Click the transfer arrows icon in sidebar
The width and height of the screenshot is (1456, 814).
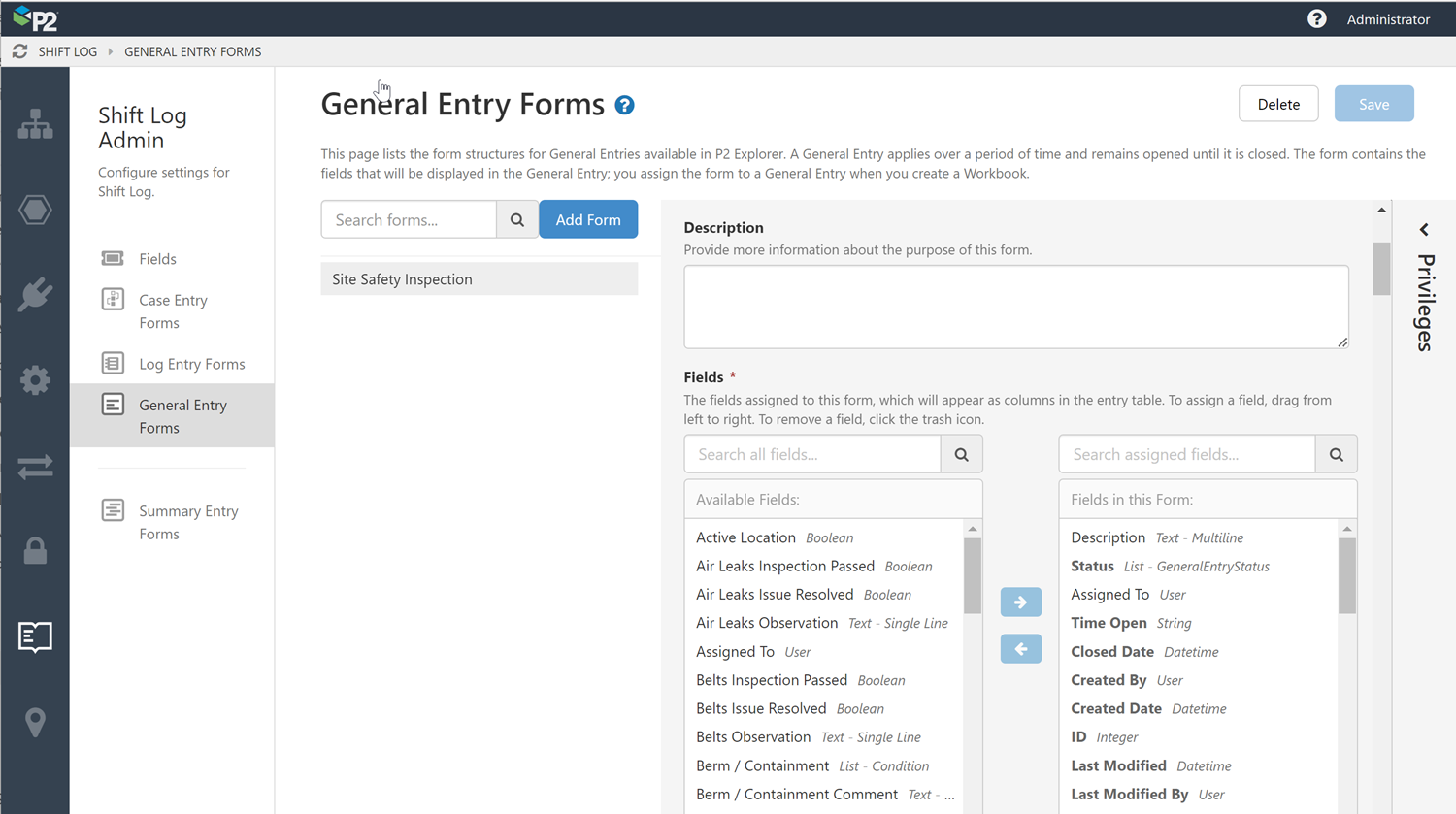tap(35, 467)
